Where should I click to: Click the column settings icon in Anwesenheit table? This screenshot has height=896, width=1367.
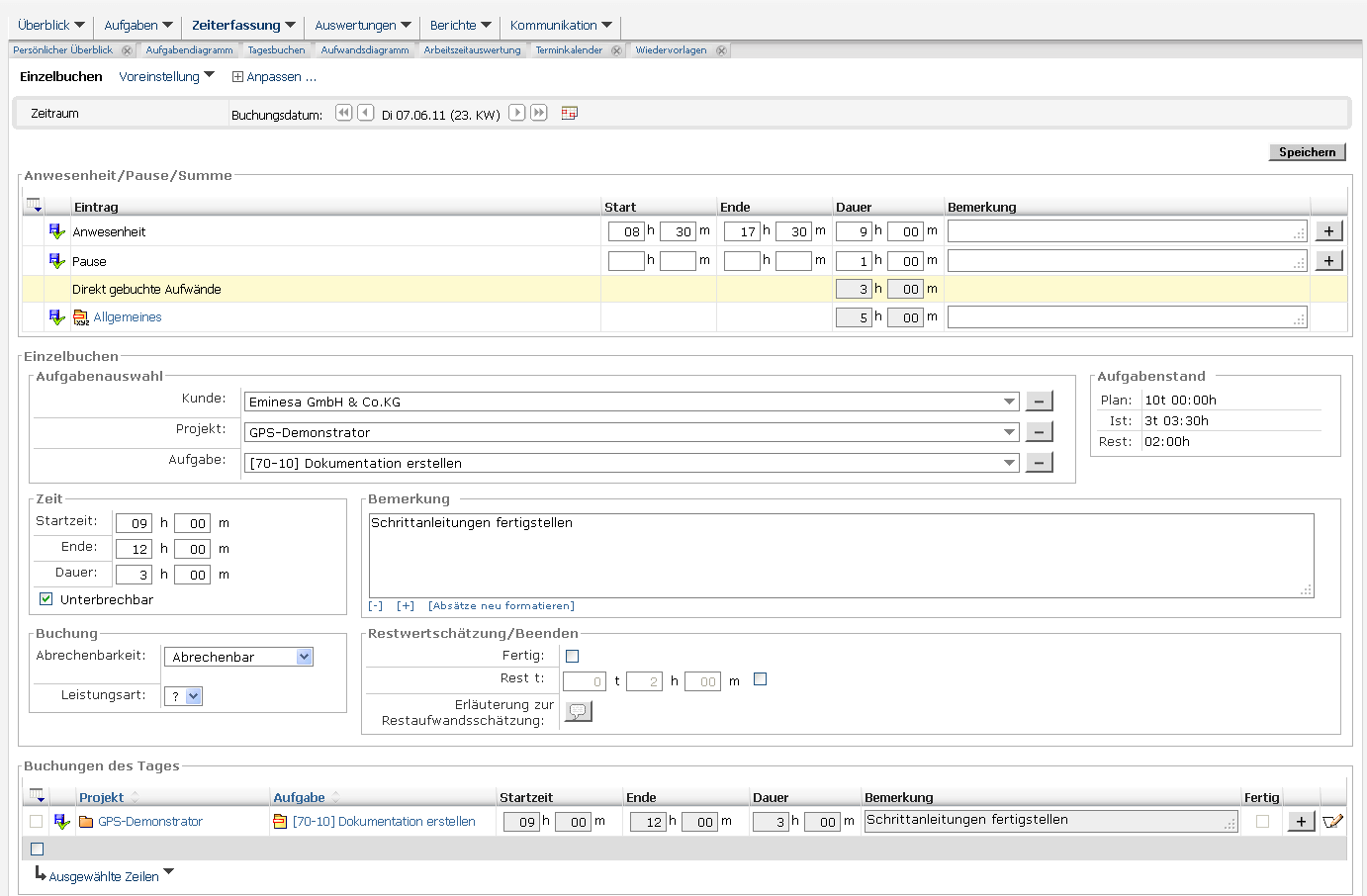tap(35, 206)
